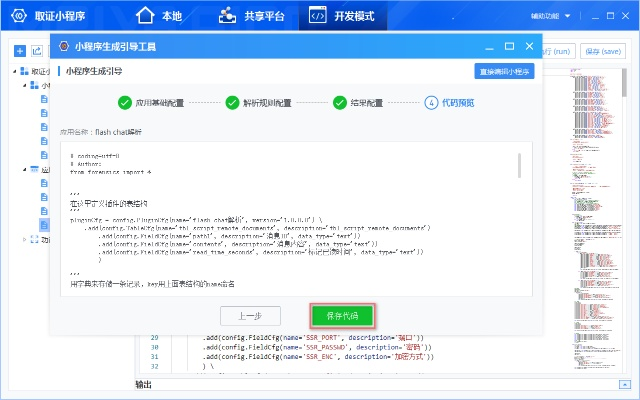Select the 代码预览 step label

tap(458, 103)
